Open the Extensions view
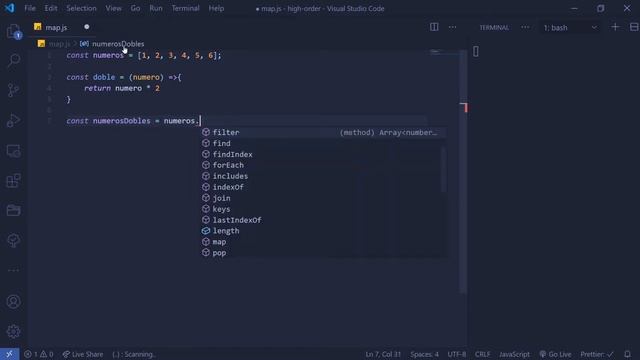Viewport: 640px width, 360px height. click(13, 180)
